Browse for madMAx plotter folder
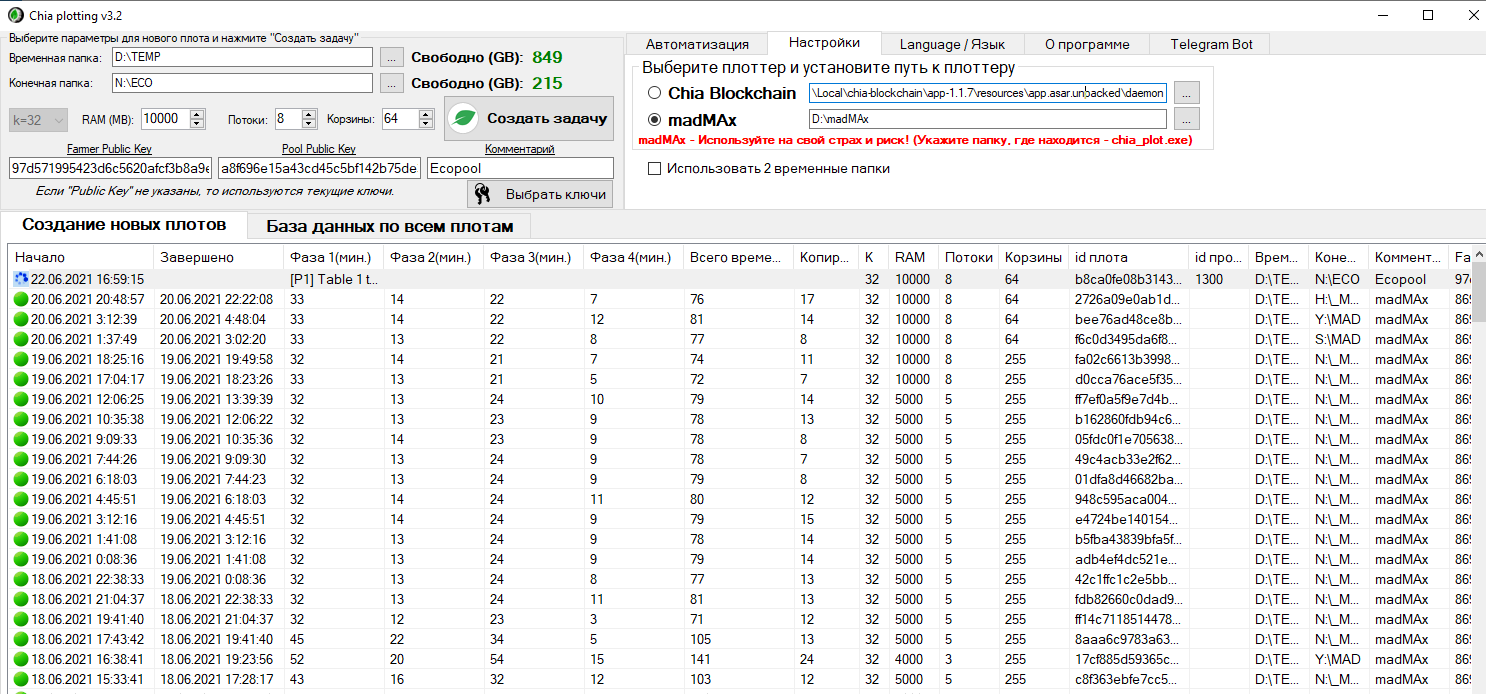This screenshot has width=1486, height=694. [x=1185, y=119]
